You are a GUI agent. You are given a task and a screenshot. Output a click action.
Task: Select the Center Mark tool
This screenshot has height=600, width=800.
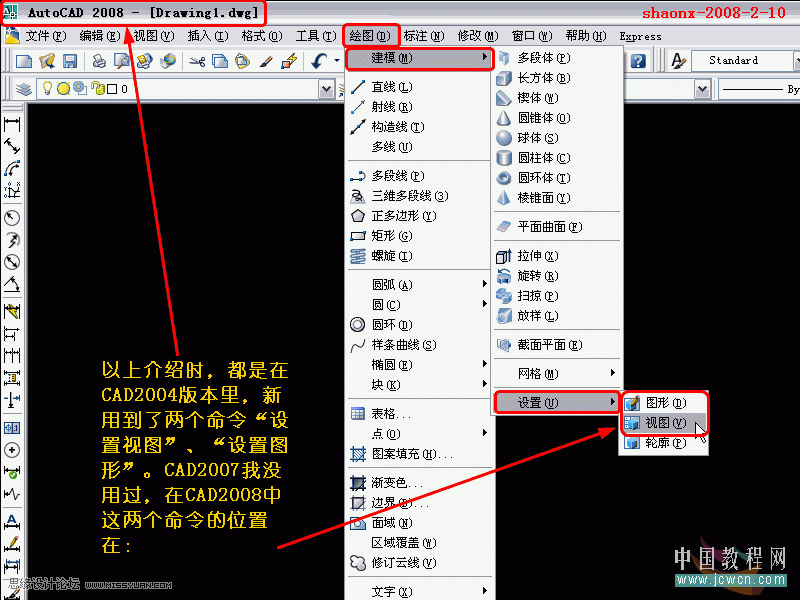pyautogui.click(x=12, y=450)
